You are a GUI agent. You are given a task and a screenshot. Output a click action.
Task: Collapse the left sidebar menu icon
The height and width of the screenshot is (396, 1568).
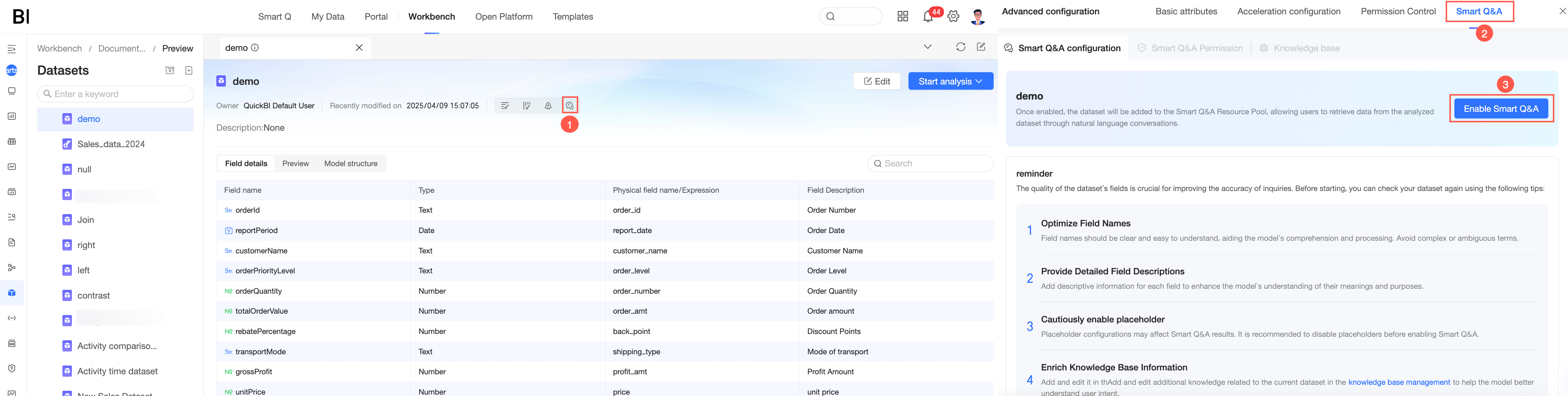click(x=12, y=49)
